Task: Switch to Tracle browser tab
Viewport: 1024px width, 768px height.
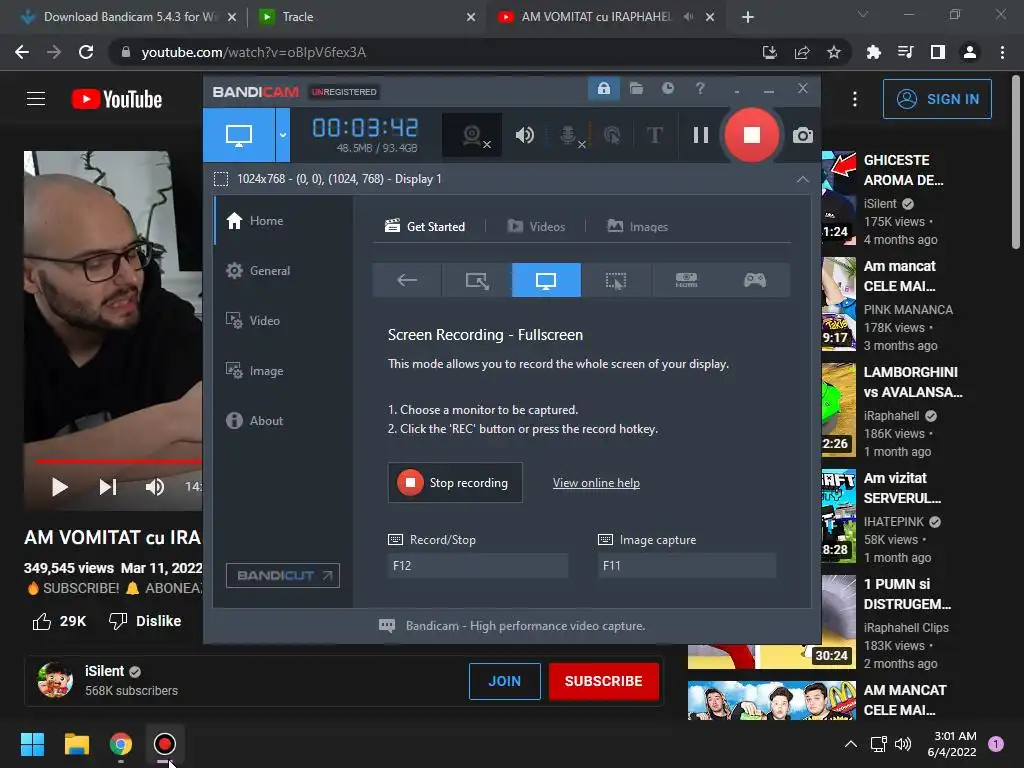Action: coord(368,17)
